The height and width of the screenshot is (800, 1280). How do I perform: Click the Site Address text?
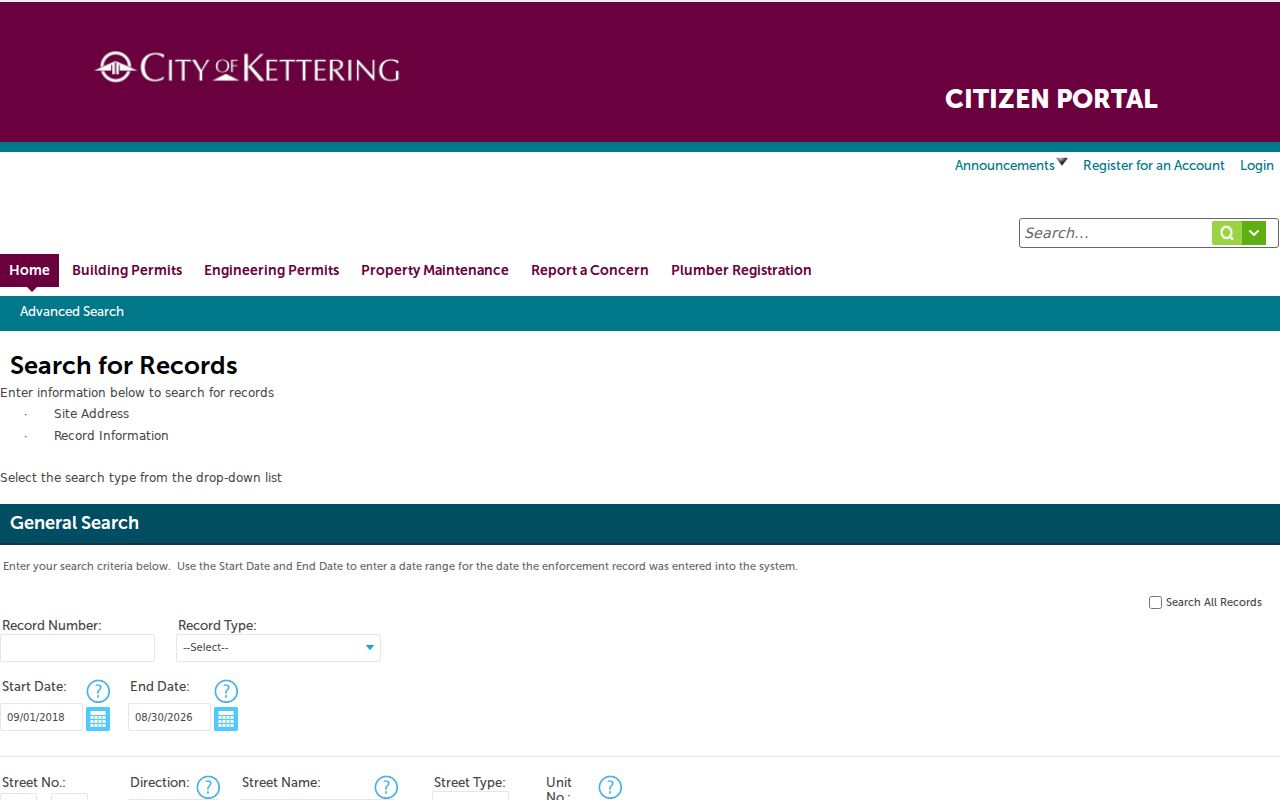coord(91,414)
